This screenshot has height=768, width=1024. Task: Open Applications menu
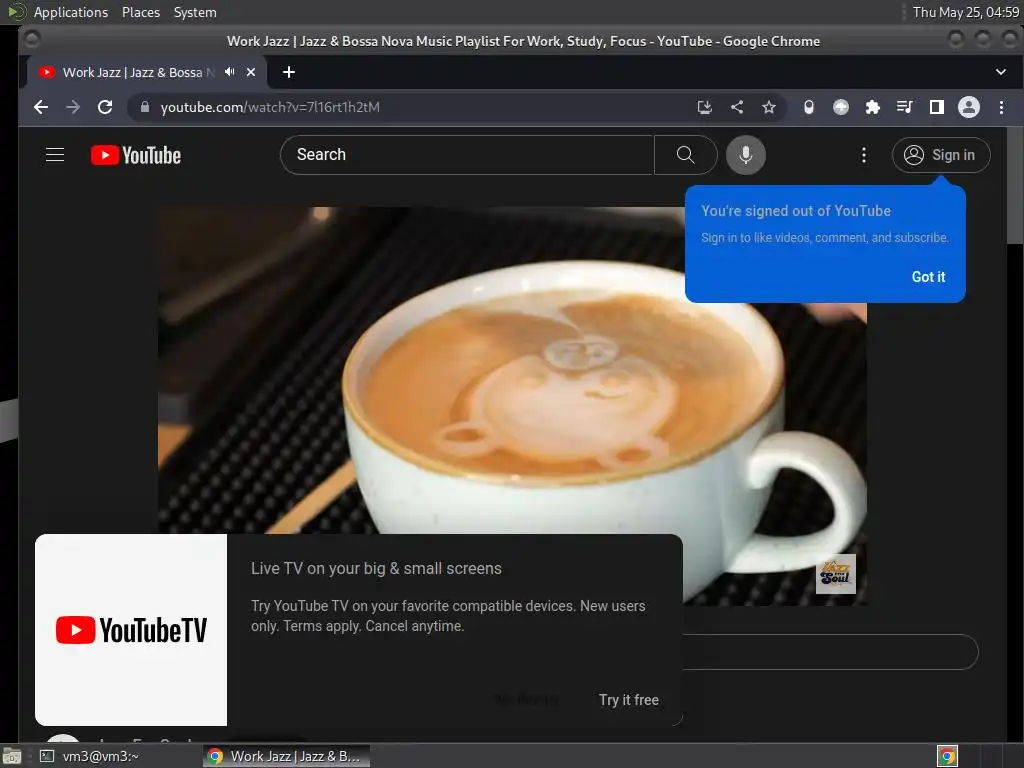(x=71, y=12)
